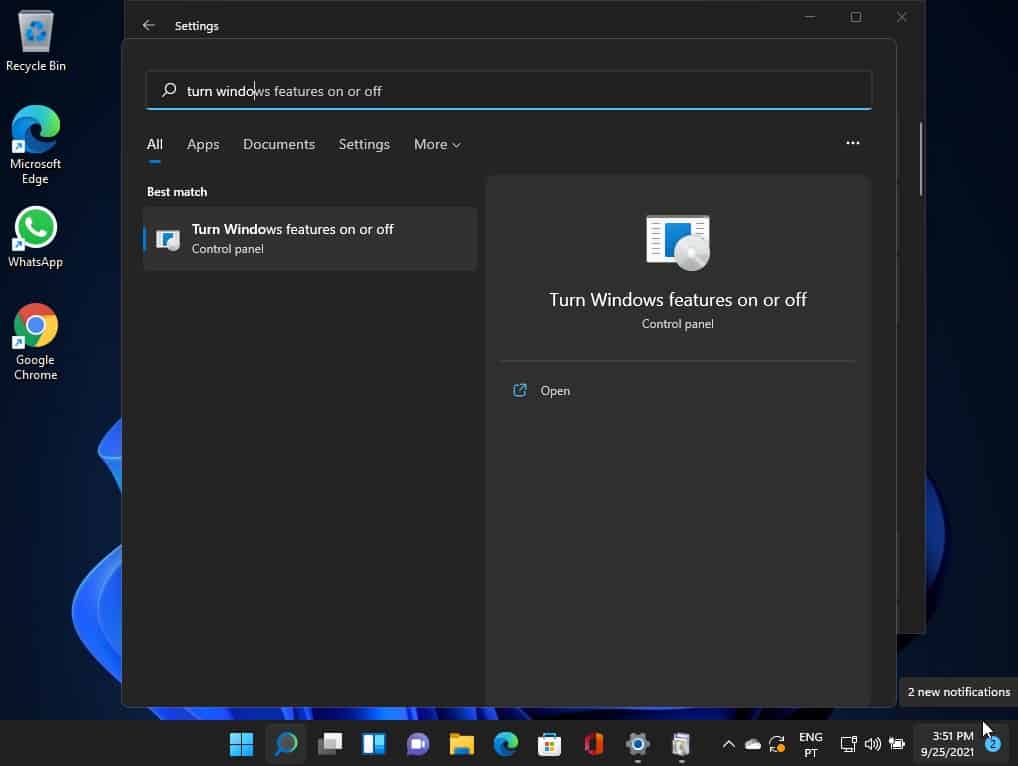Image resolution: width=1018 pixels, height=766 pixels.
Task: Click the volume icon in system tray
Action: point(872,744)
